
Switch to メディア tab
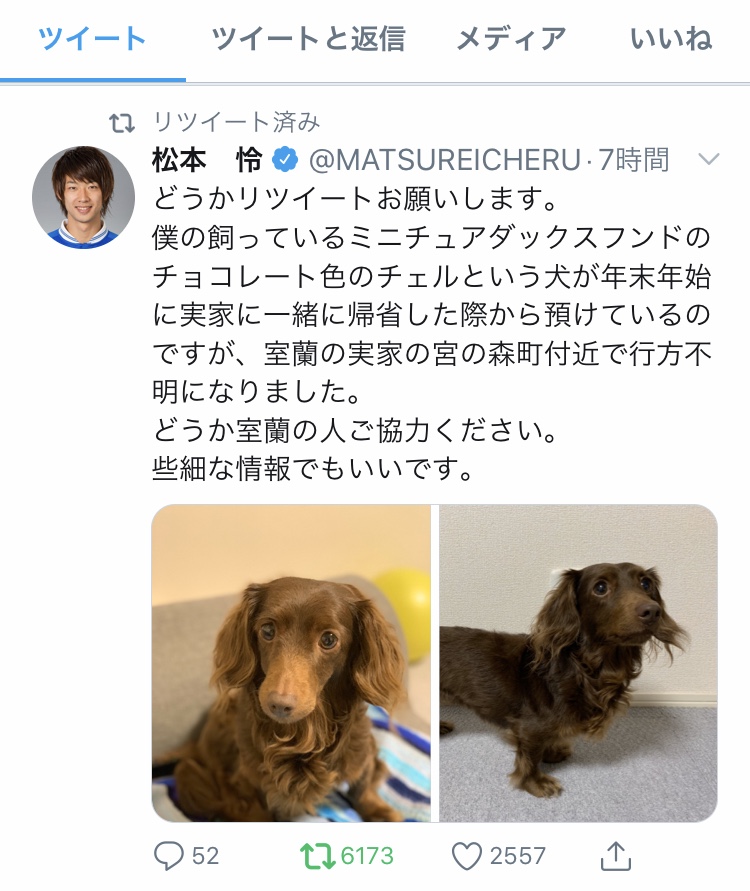[x=511, y=39]
